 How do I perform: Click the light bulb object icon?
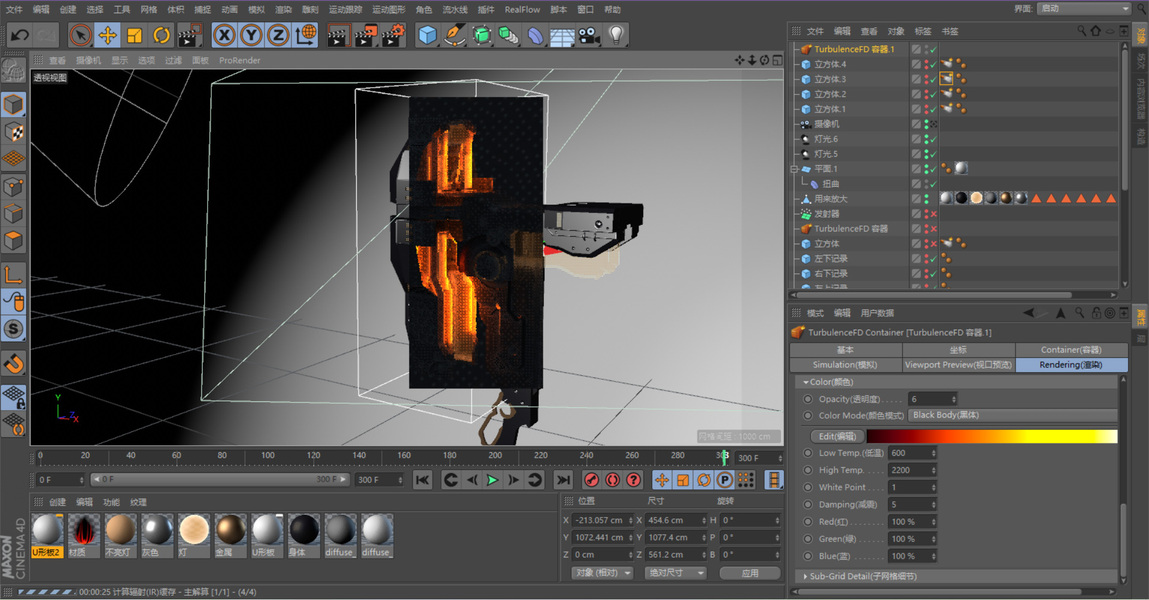pyautogui.click(x=616, y=36)
